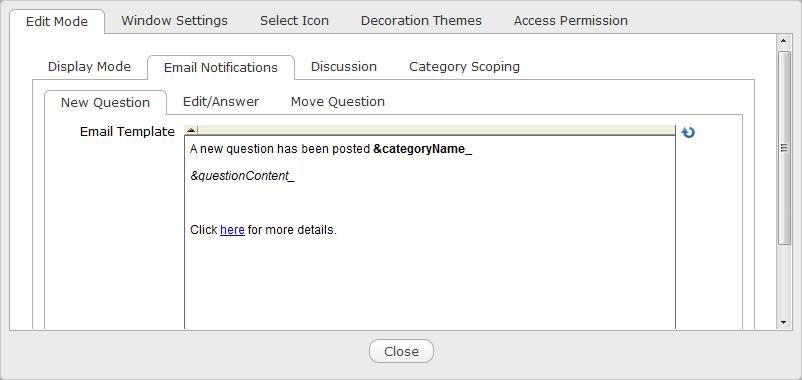Click the scrollbar down arrow

(x=784, y=322)
